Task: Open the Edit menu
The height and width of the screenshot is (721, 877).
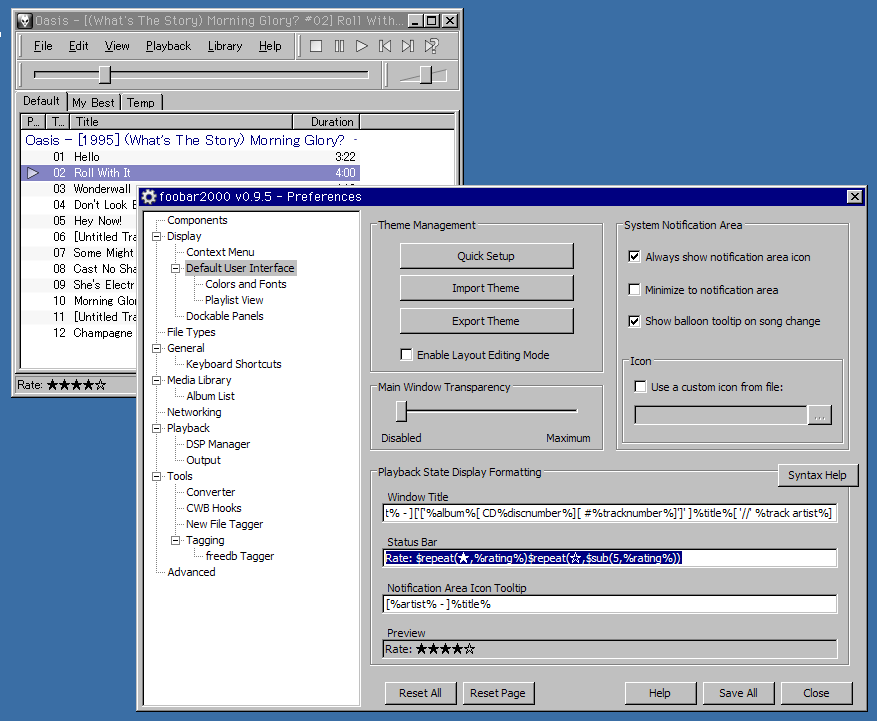Action: coord(78,46)
